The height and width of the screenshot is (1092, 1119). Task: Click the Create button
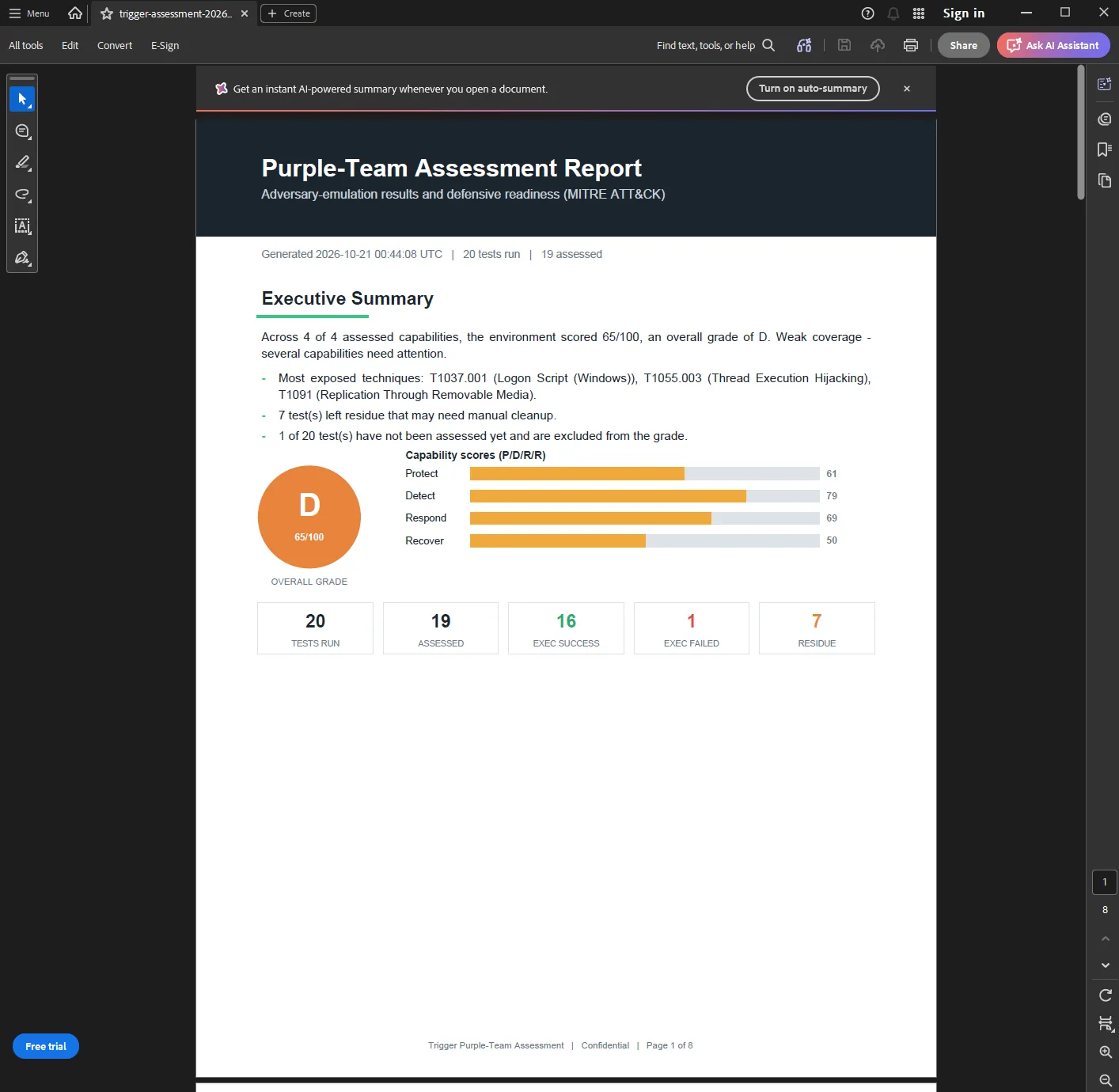288,13
